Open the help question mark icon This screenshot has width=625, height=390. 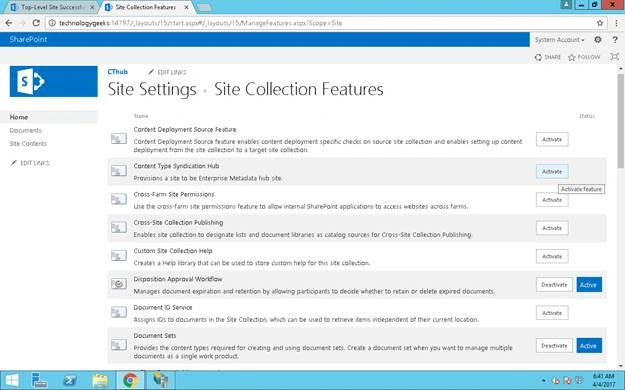(x=615, y=39)
